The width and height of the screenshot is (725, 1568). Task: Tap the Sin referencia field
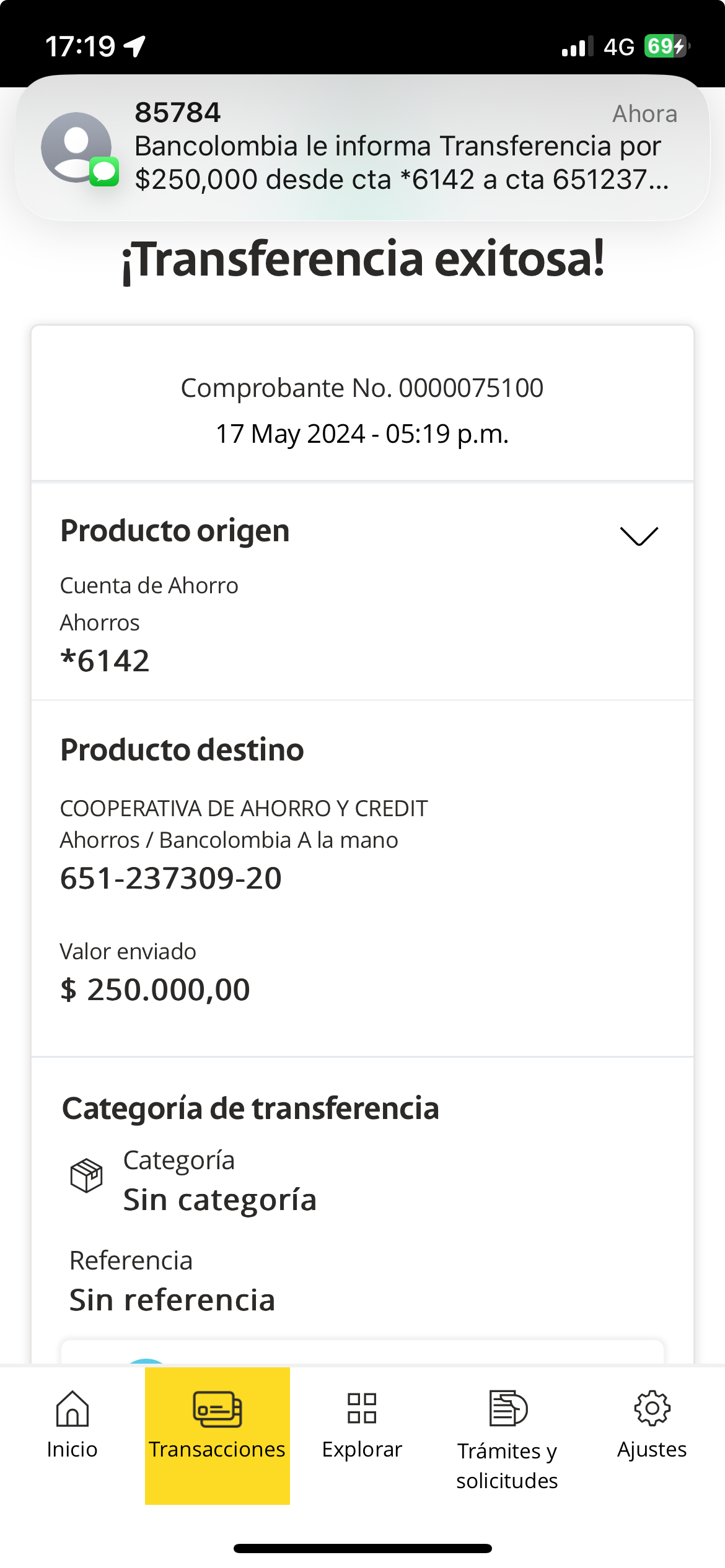point(172,1300)
